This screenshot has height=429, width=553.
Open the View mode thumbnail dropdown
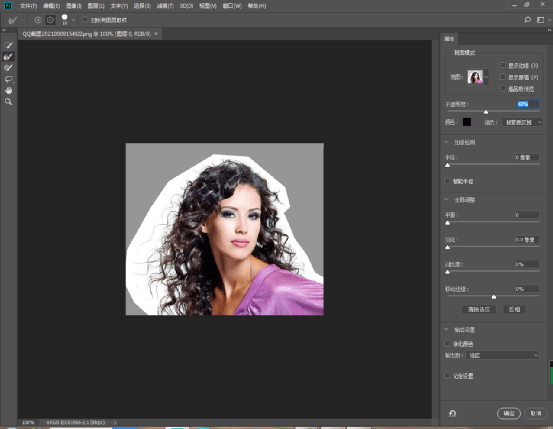click(478, 77)
